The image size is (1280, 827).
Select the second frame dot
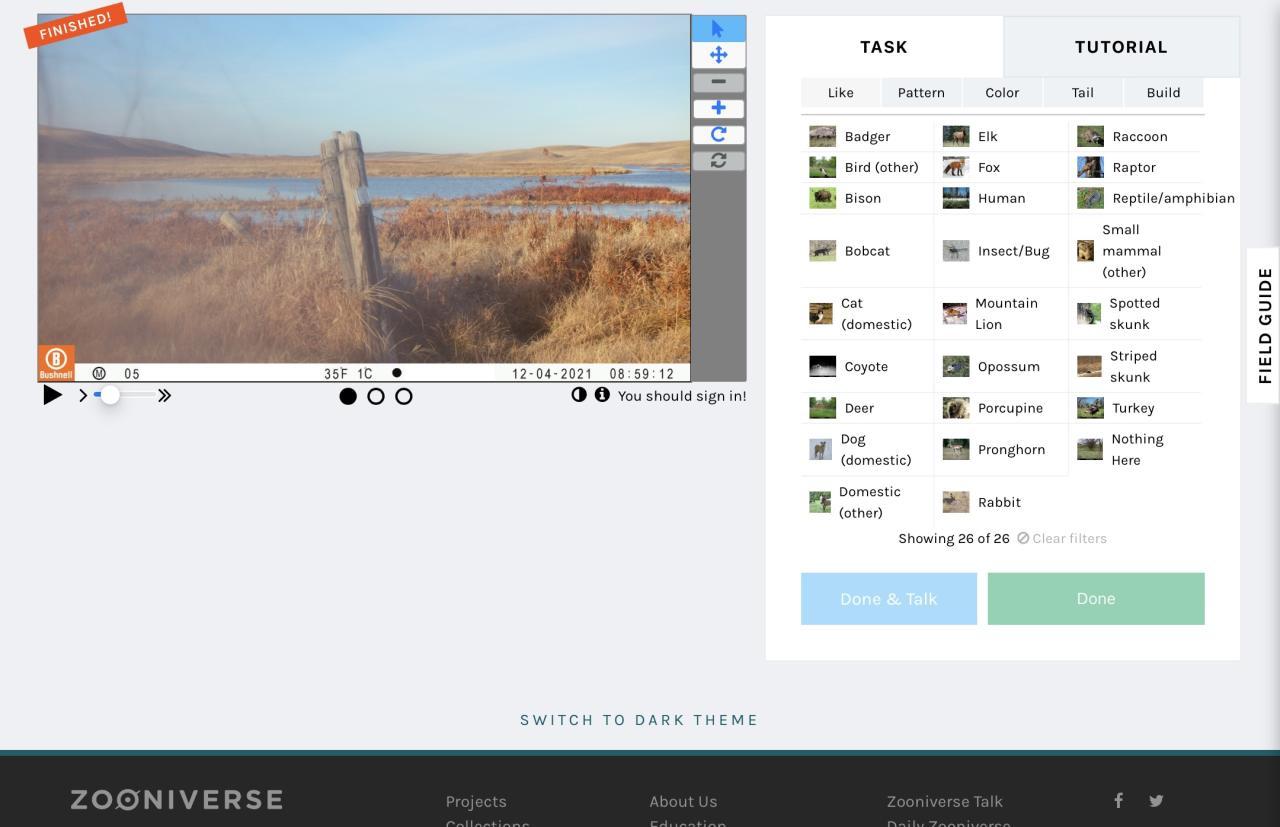pyautogui.click(x=376, y=396)
